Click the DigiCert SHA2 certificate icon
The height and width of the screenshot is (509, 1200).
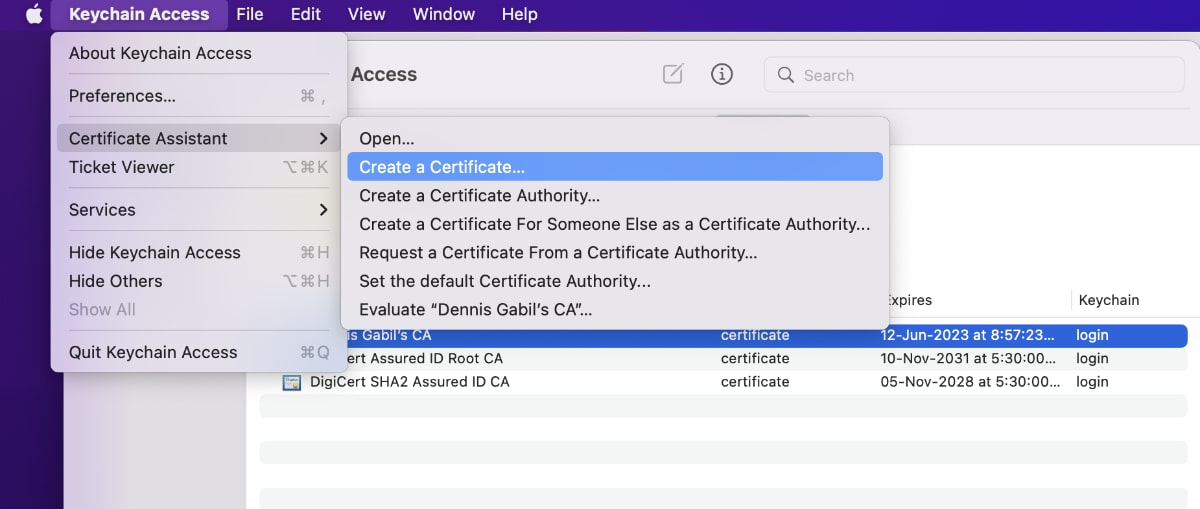(292, 382)
